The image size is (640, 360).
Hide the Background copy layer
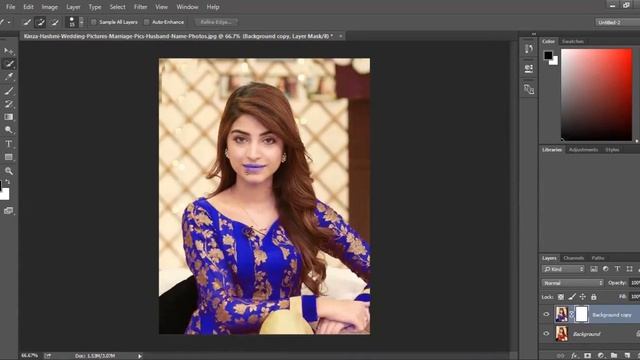click(546, 314)
